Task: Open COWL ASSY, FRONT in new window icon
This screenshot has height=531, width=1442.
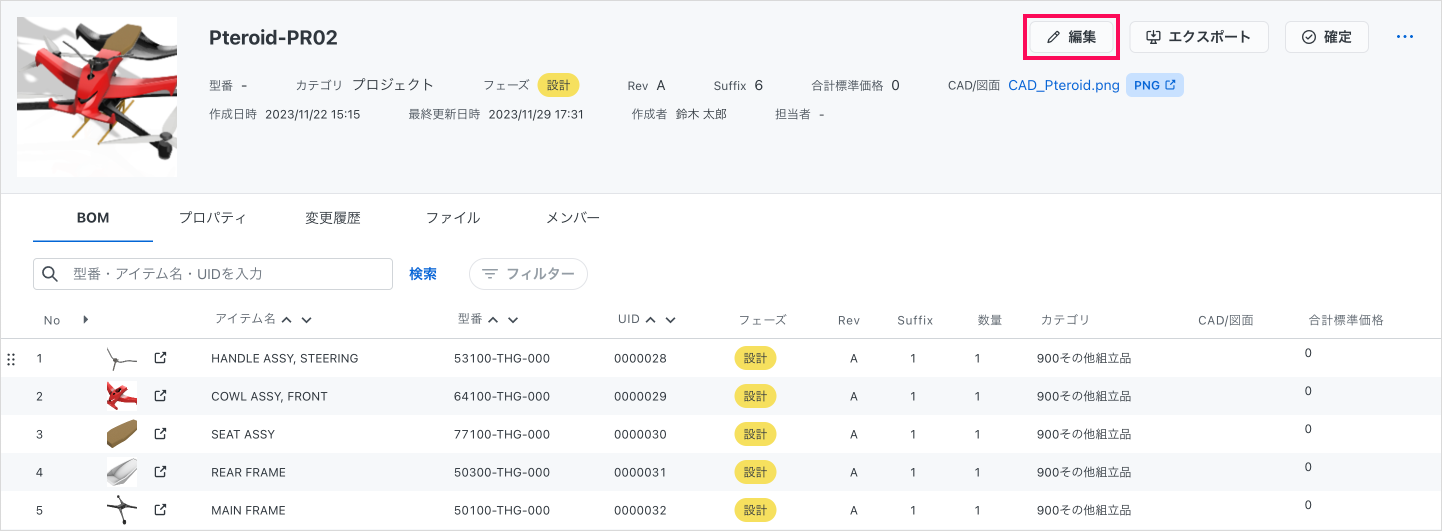Action: [x=160, y=396]
